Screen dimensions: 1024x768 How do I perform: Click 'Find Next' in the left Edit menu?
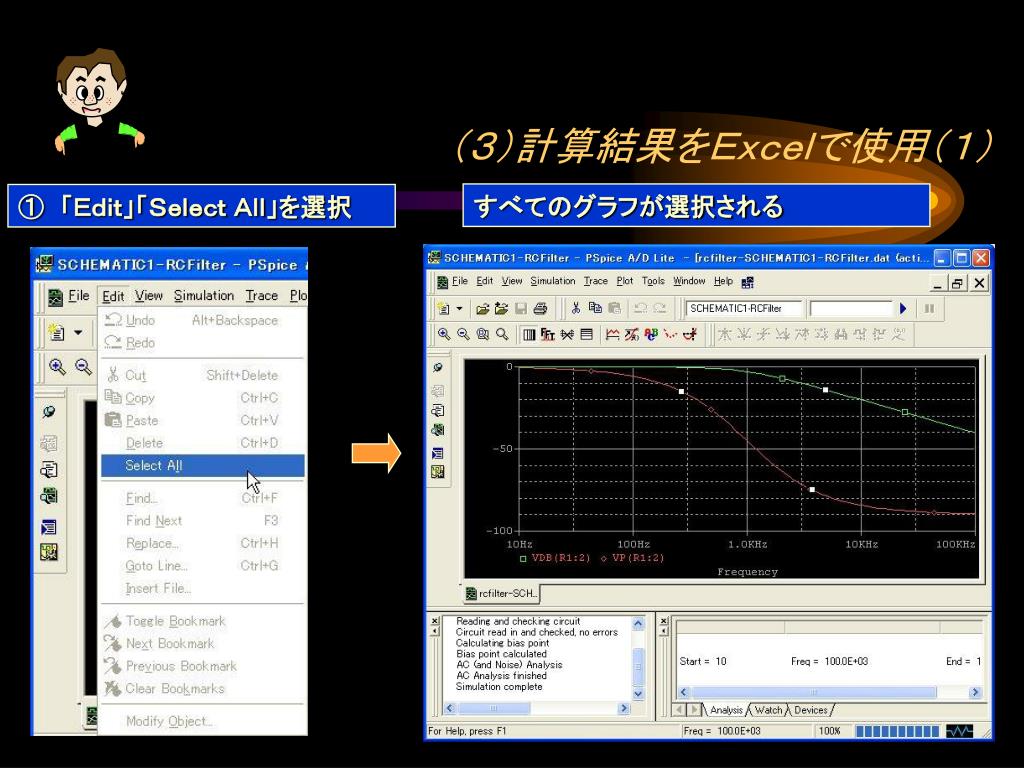pos(202,520)
